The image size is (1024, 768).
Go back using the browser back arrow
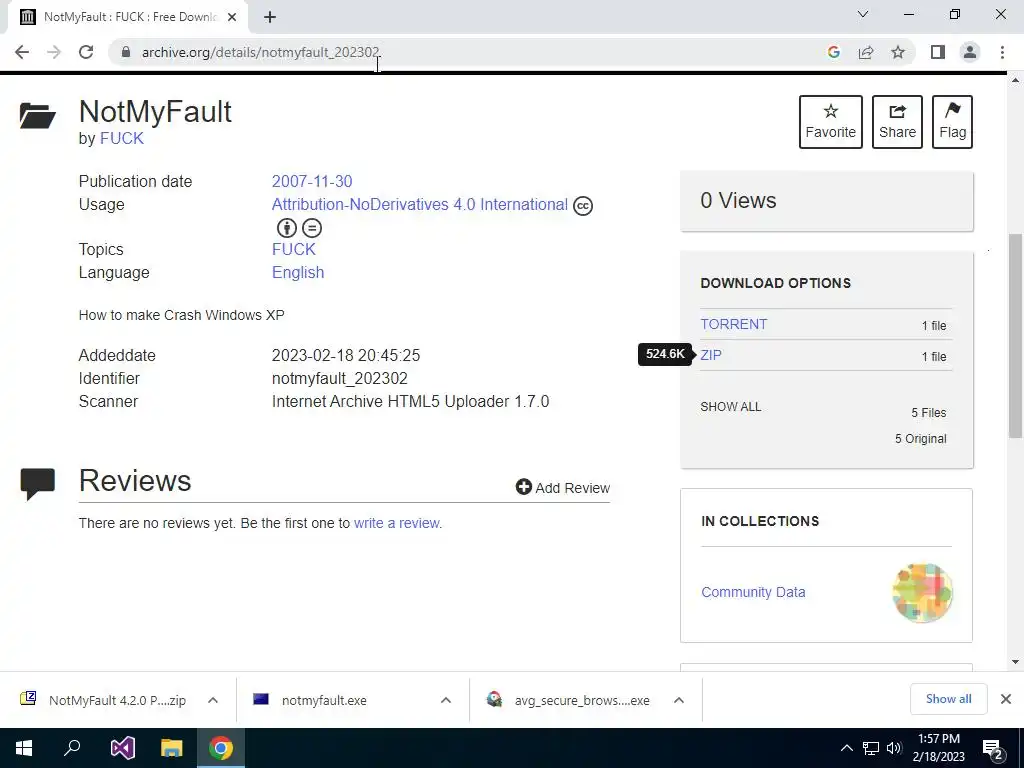point(22,52)
